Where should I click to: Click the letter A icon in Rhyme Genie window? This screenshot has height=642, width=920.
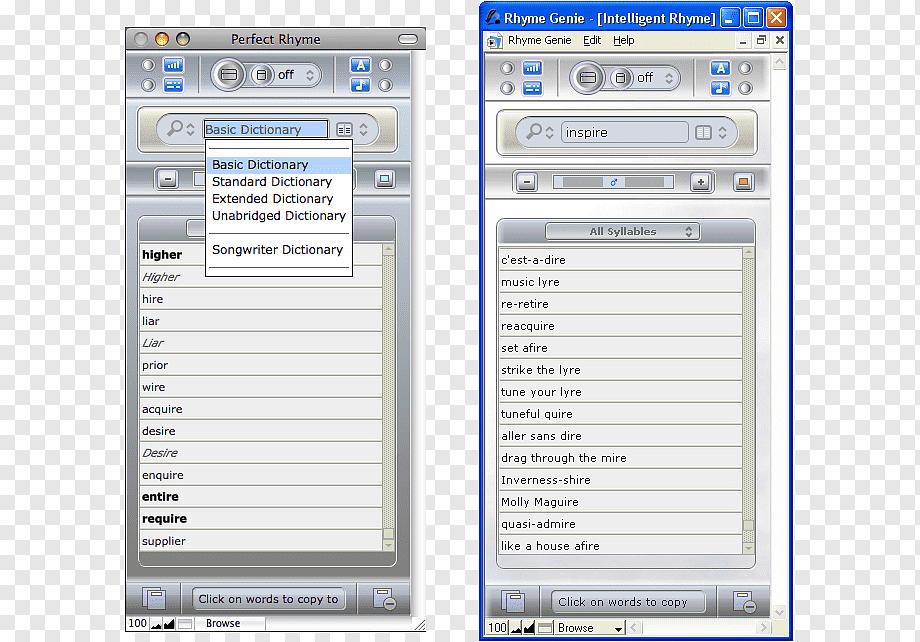(720, 68)
